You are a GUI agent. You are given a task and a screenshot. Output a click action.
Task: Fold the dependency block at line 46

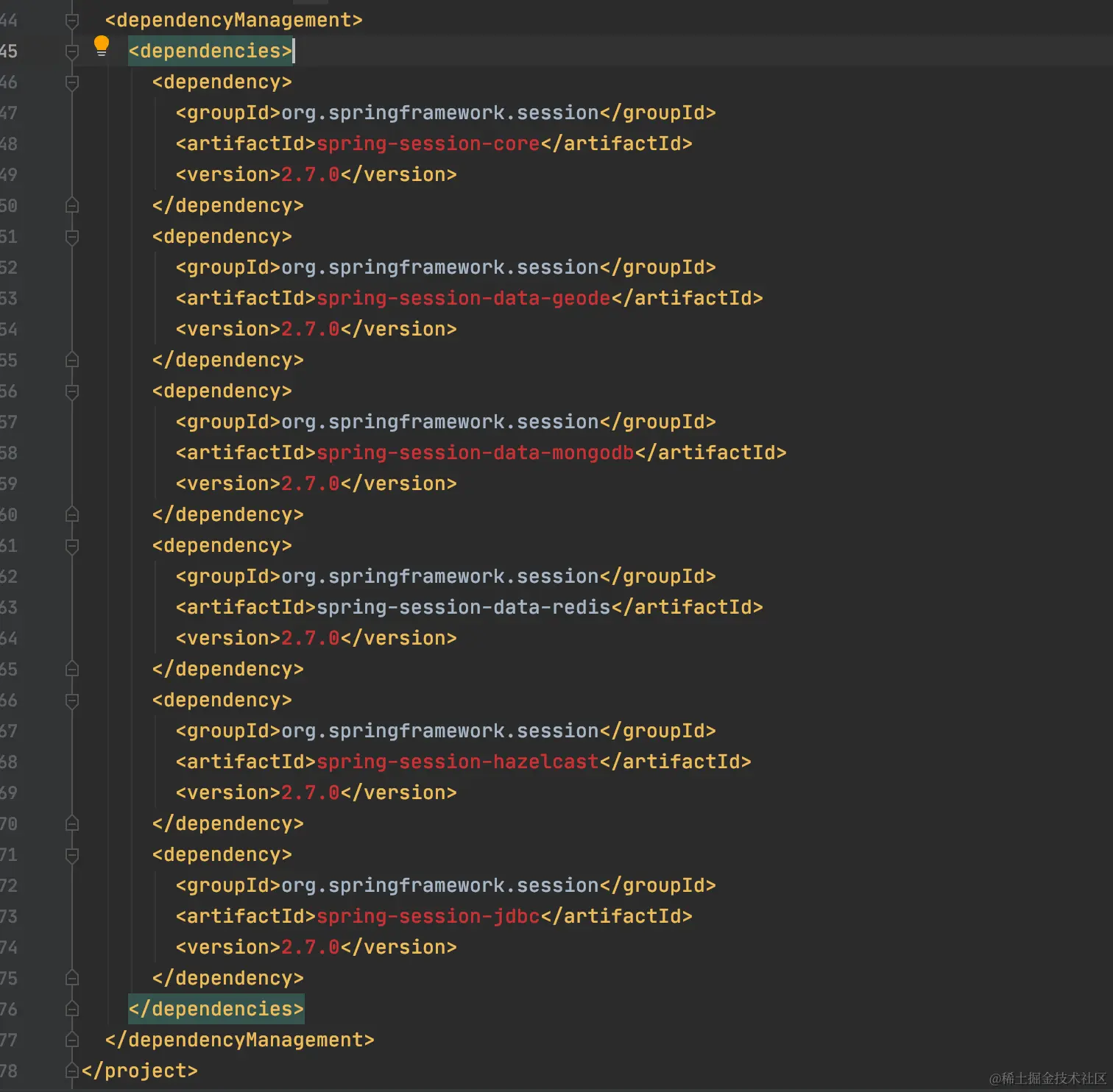[x=72, y=82]
